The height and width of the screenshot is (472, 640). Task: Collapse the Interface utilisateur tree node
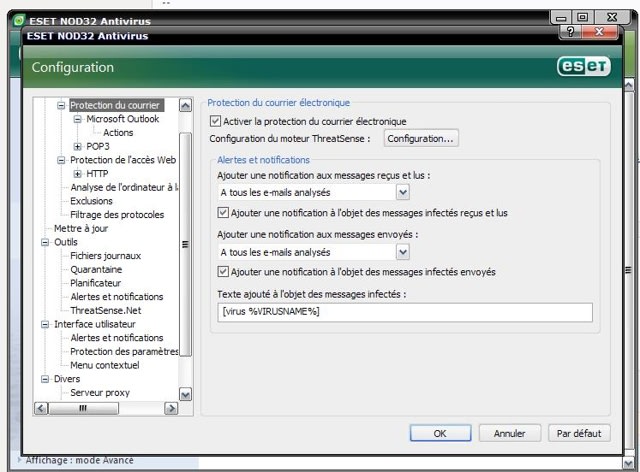click(x=45, y=324)
